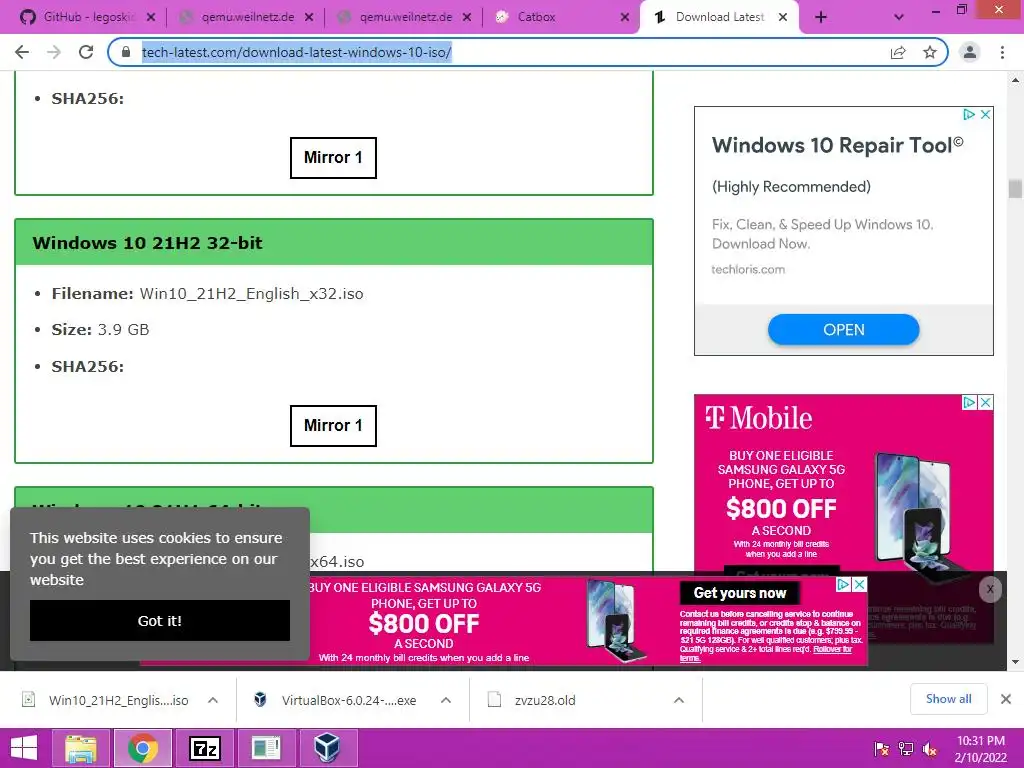Click the Size 3.9 GB text
The width and height of the screenshot is (1024, 768).
(x=101, y=330)
